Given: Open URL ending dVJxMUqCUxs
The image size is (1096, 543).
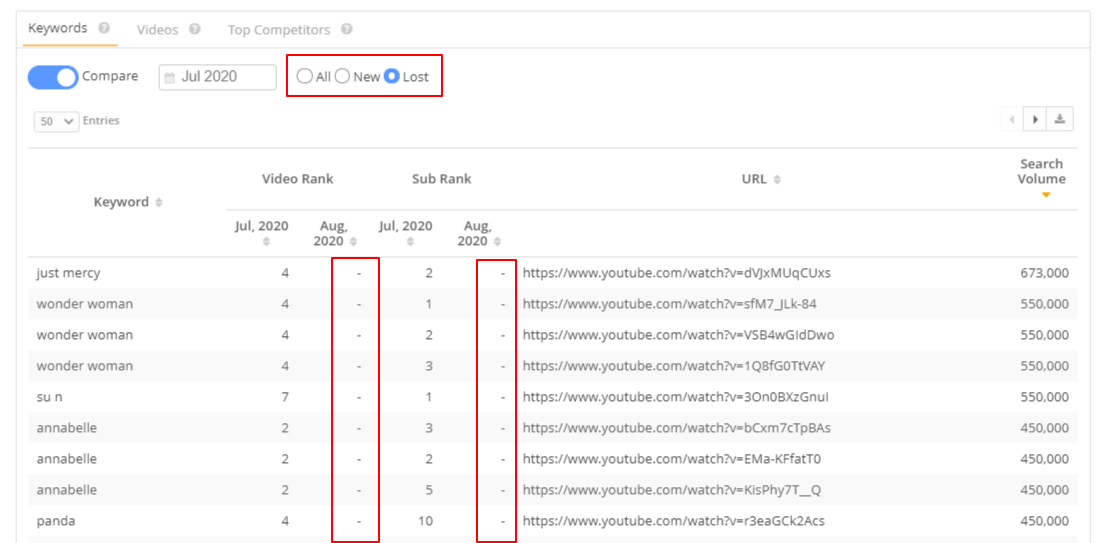Looking at the screenshot, I should tap(677, 273).
